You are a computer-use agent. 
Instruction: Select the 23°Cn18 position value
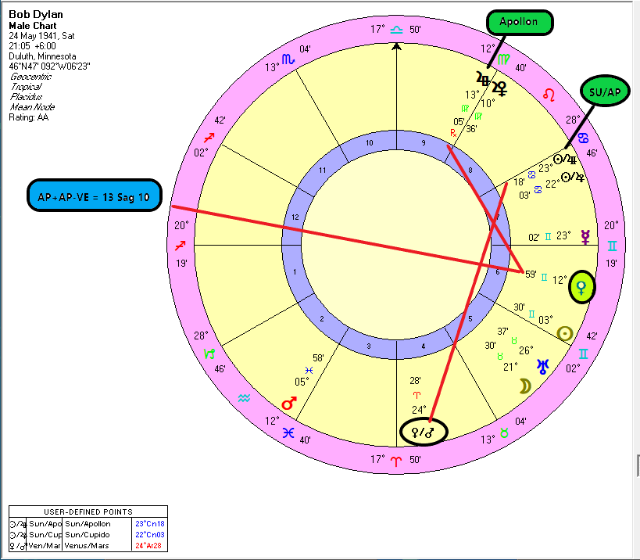pyautogui.click(x=150, y=524)
